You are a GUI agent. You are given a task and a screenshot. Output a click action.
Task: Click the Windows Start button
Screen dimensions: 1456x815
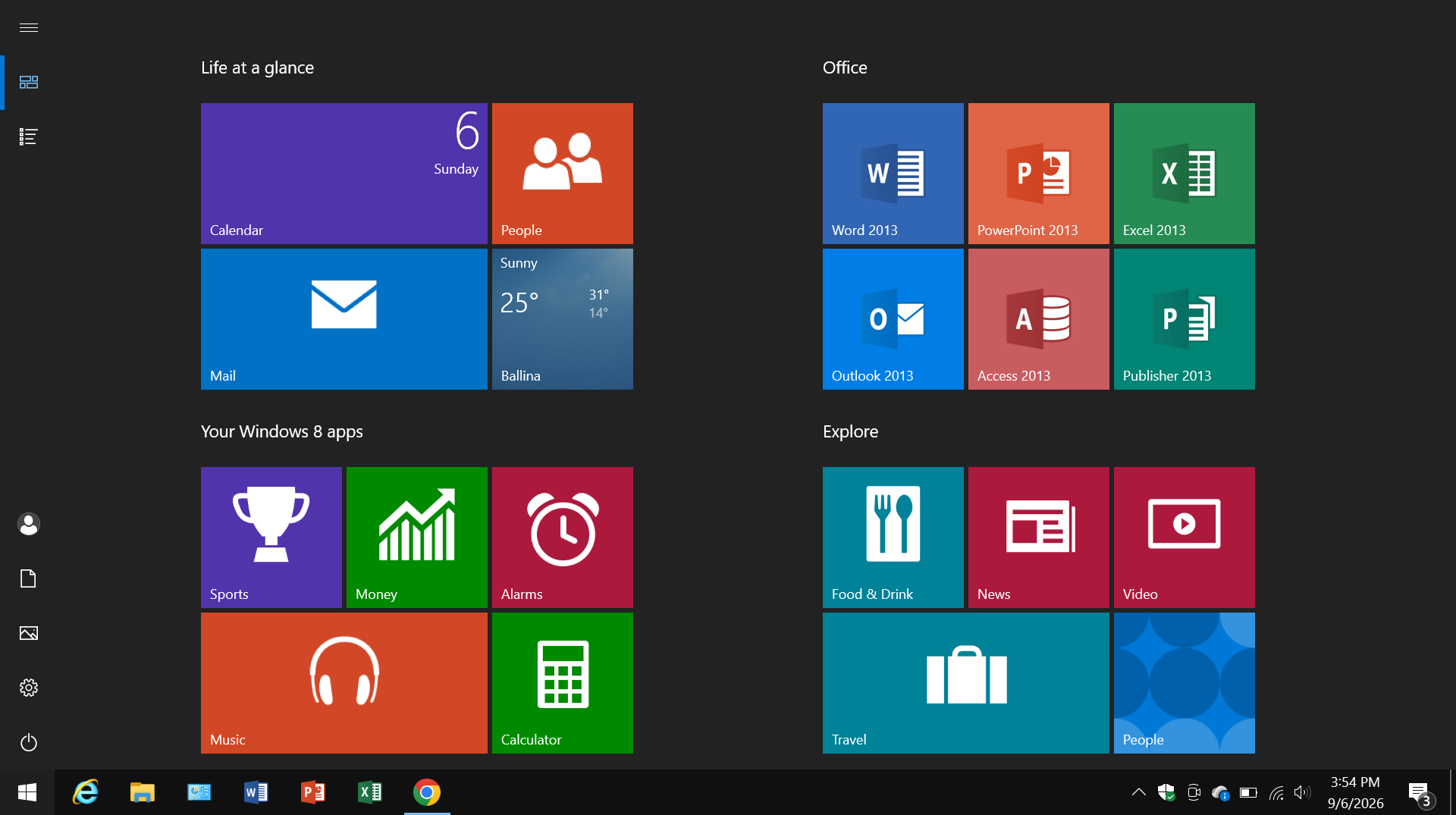click(x=27, y=792)
